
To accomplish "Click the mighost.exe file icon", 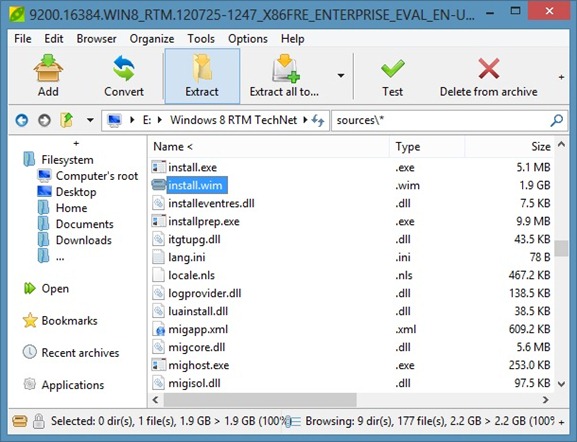I will point(159,365).
